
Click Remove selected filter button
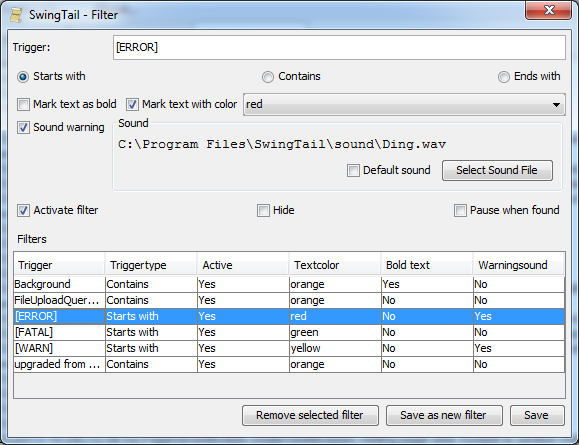pos(310,415)
